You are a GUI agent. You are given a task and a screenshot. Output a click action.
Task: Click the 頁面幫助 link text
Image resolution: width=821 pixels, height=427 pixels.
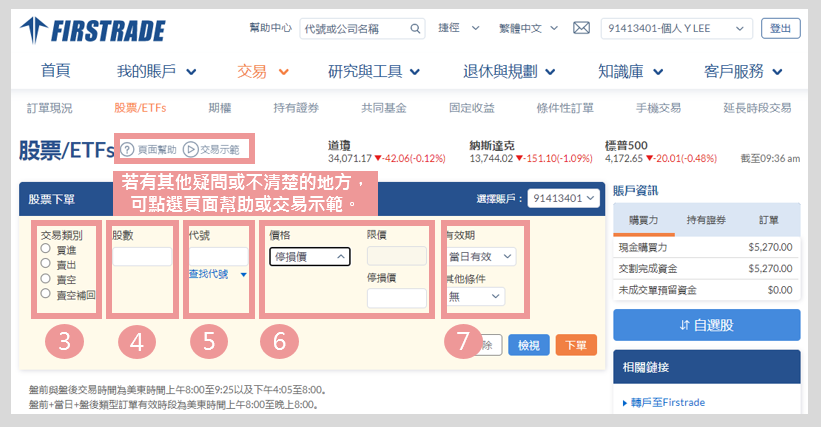[157, 150]
